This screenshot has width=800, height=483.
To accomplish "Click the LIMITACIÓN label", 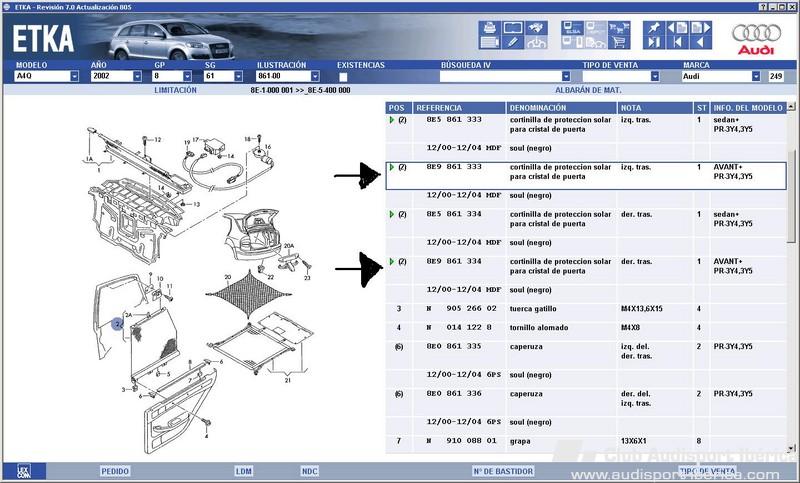I will tap(176, 90).
